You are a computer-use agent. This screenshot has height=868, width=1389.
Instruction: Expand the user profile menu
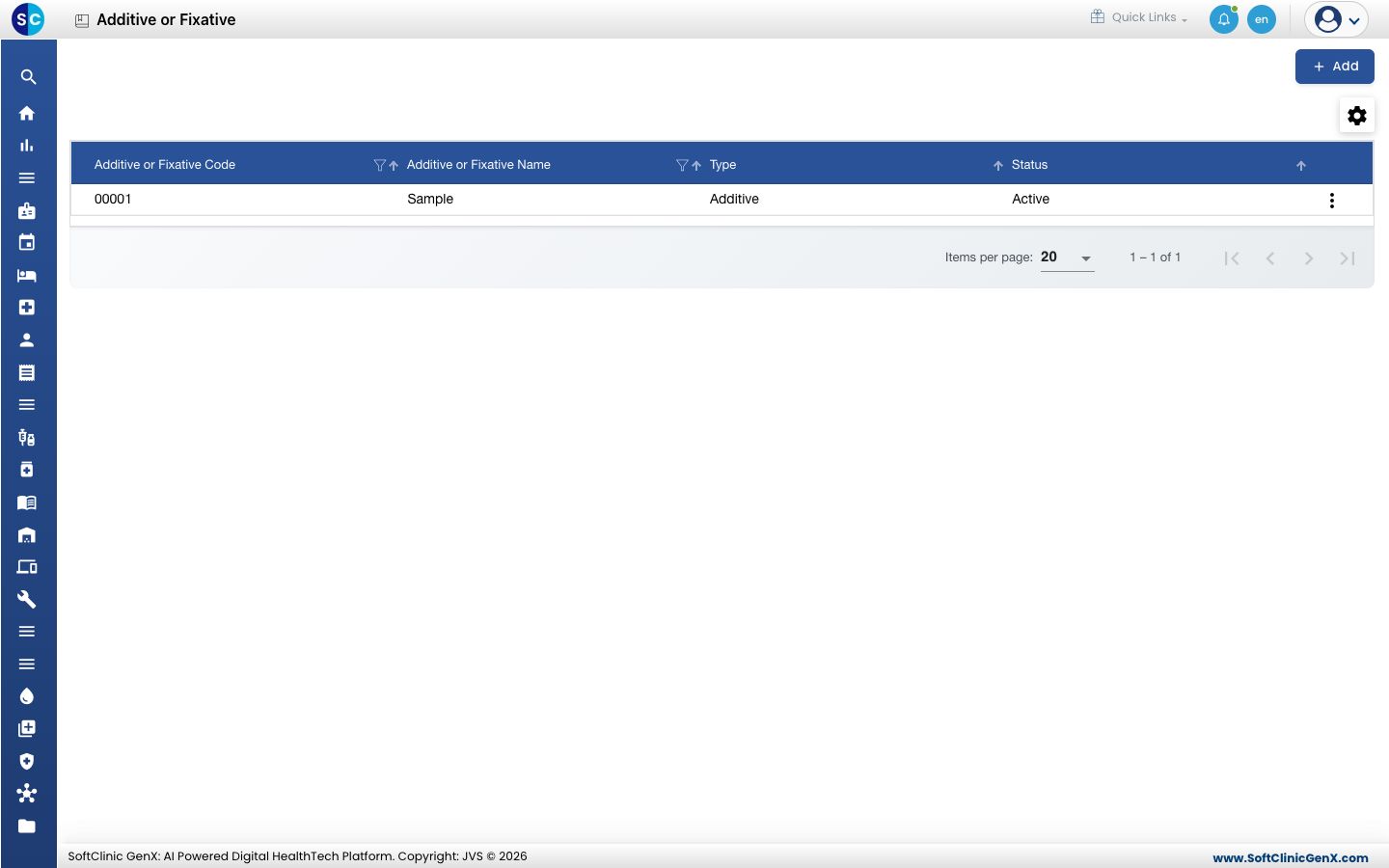(1337, 19)
